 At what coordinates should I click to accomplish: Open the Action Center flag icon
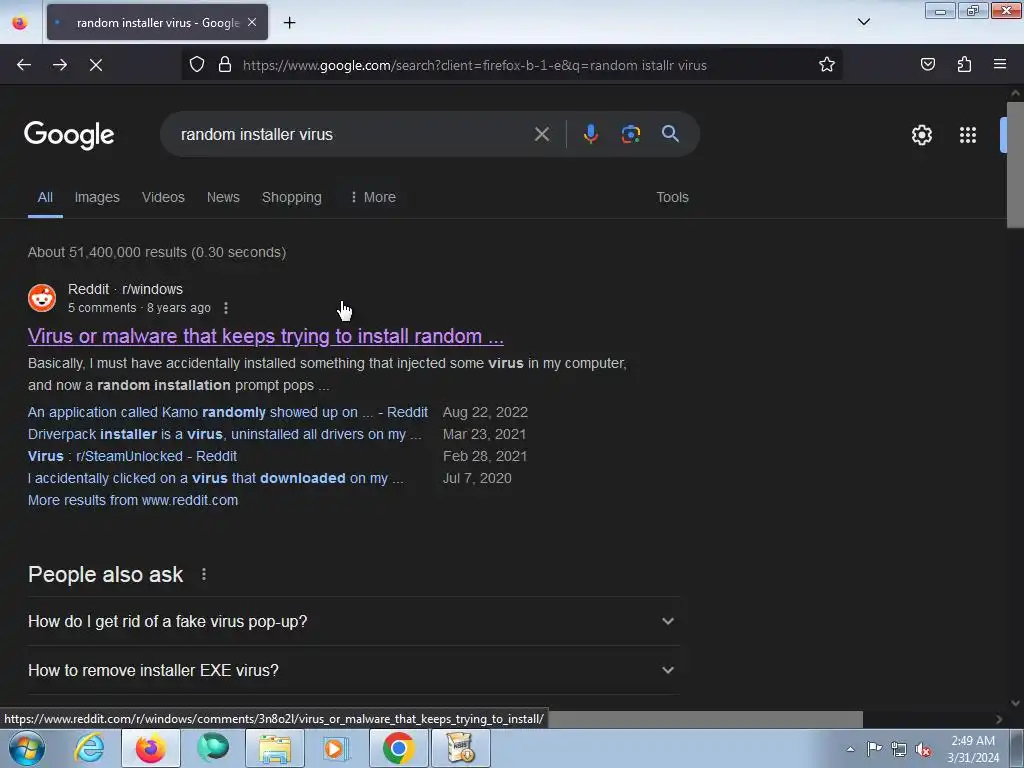(x=874, y=748)
